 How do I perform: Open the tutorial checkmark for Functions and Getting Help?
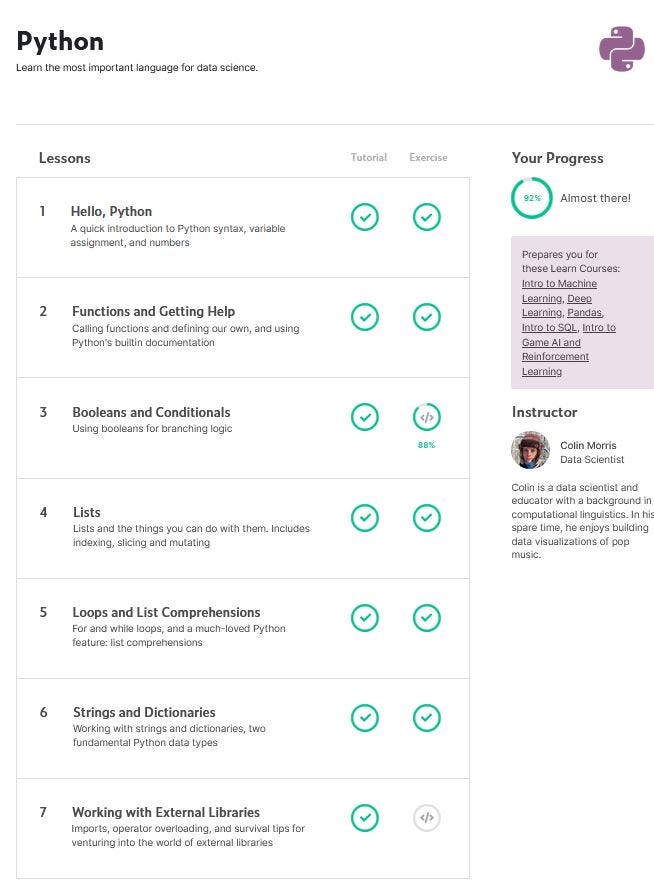[365, 317]
